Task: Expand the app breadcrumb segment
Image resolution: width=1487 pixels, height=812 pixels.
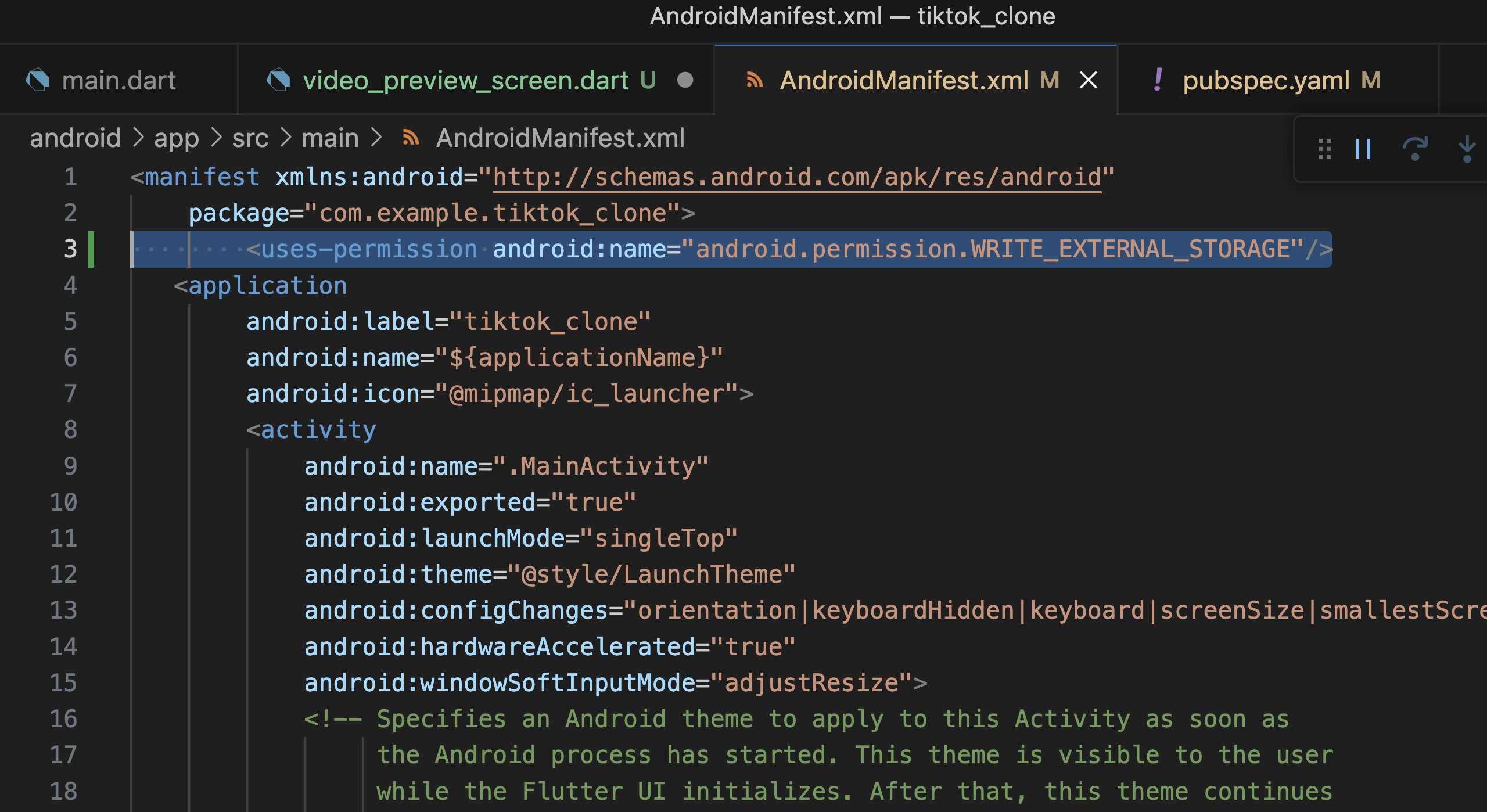Action: click(176, 138)
